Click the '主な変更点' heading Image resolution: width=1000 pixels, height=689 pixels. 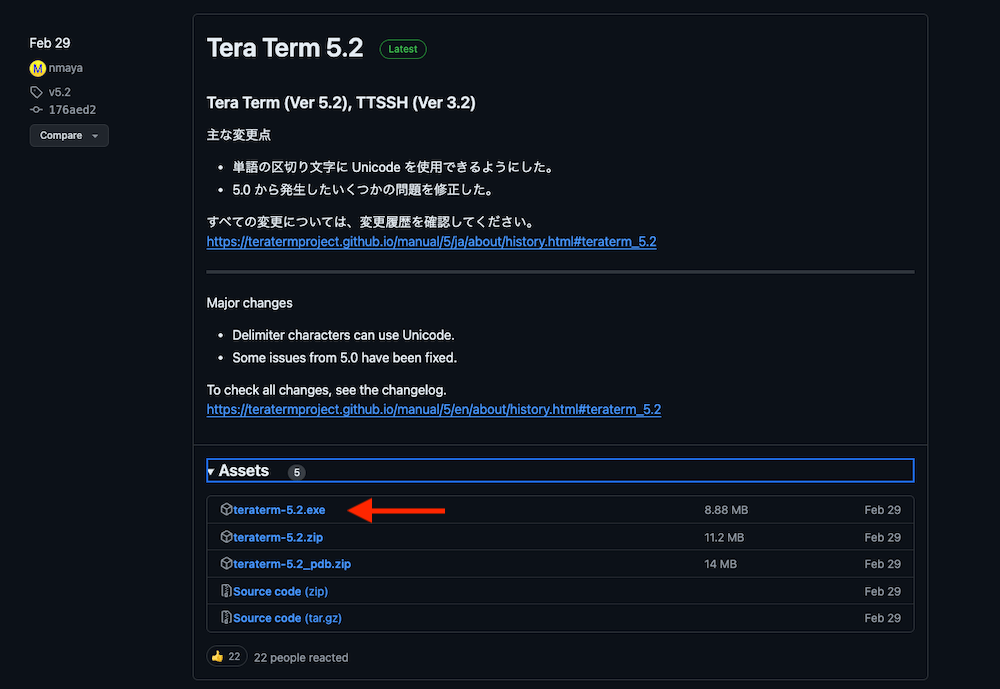click(239, 135)
